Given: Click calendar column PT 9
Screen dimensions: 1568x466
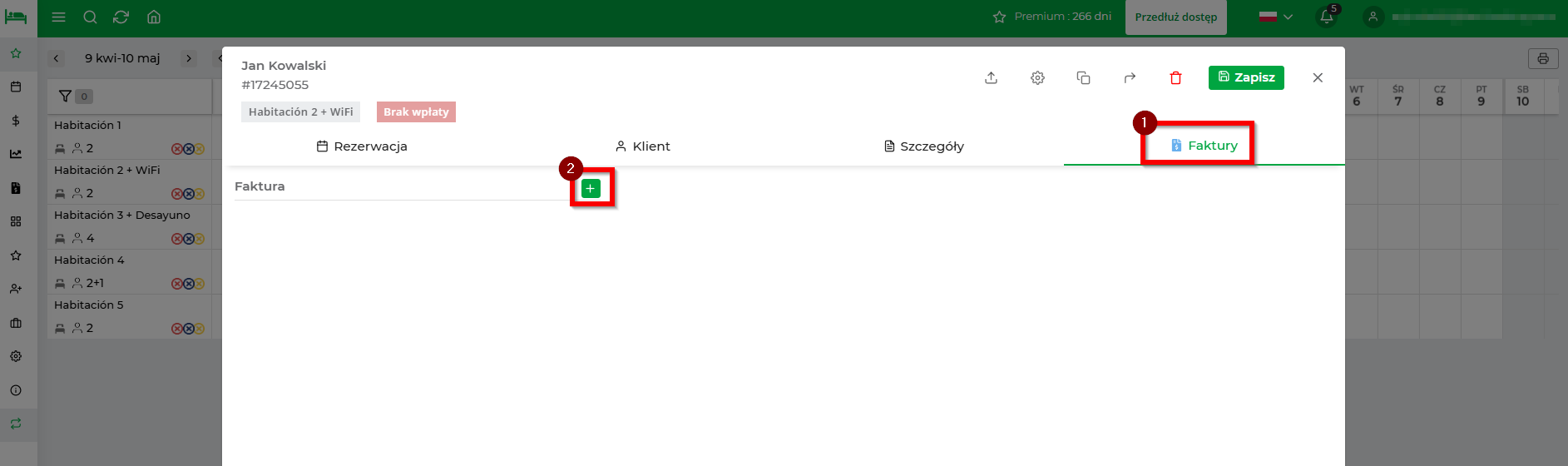Looking at the screenshot, I should tap(1481, 97).
